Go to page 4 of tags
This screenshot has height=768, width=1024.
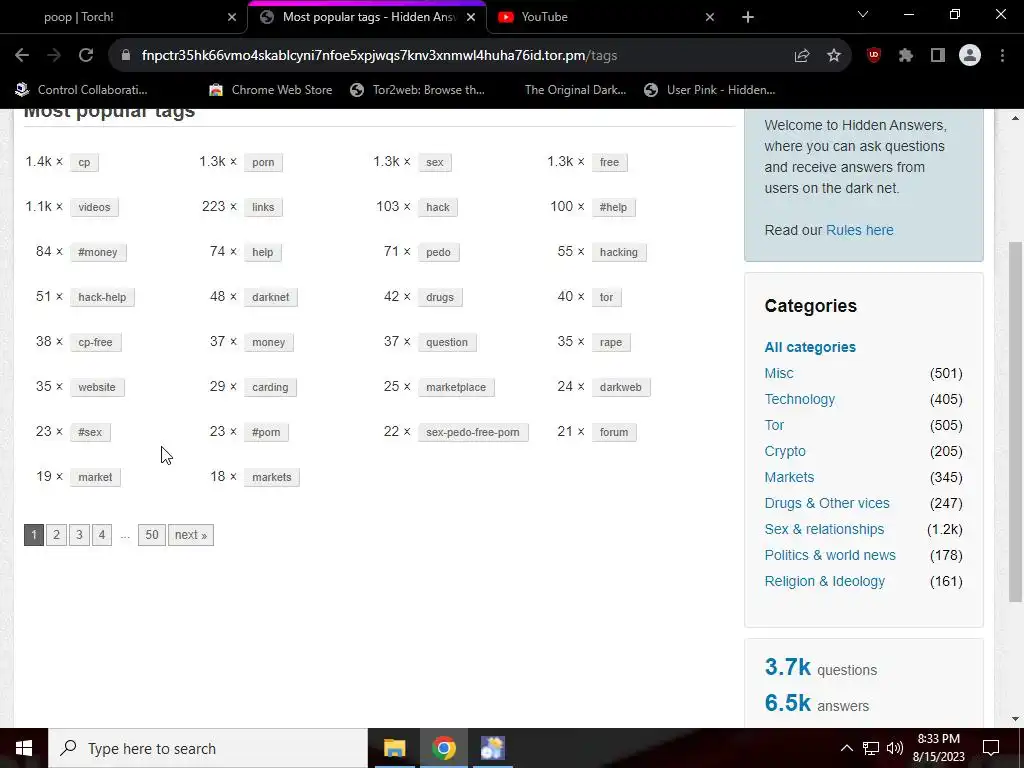pyautogui.click(x=102, y=535)
